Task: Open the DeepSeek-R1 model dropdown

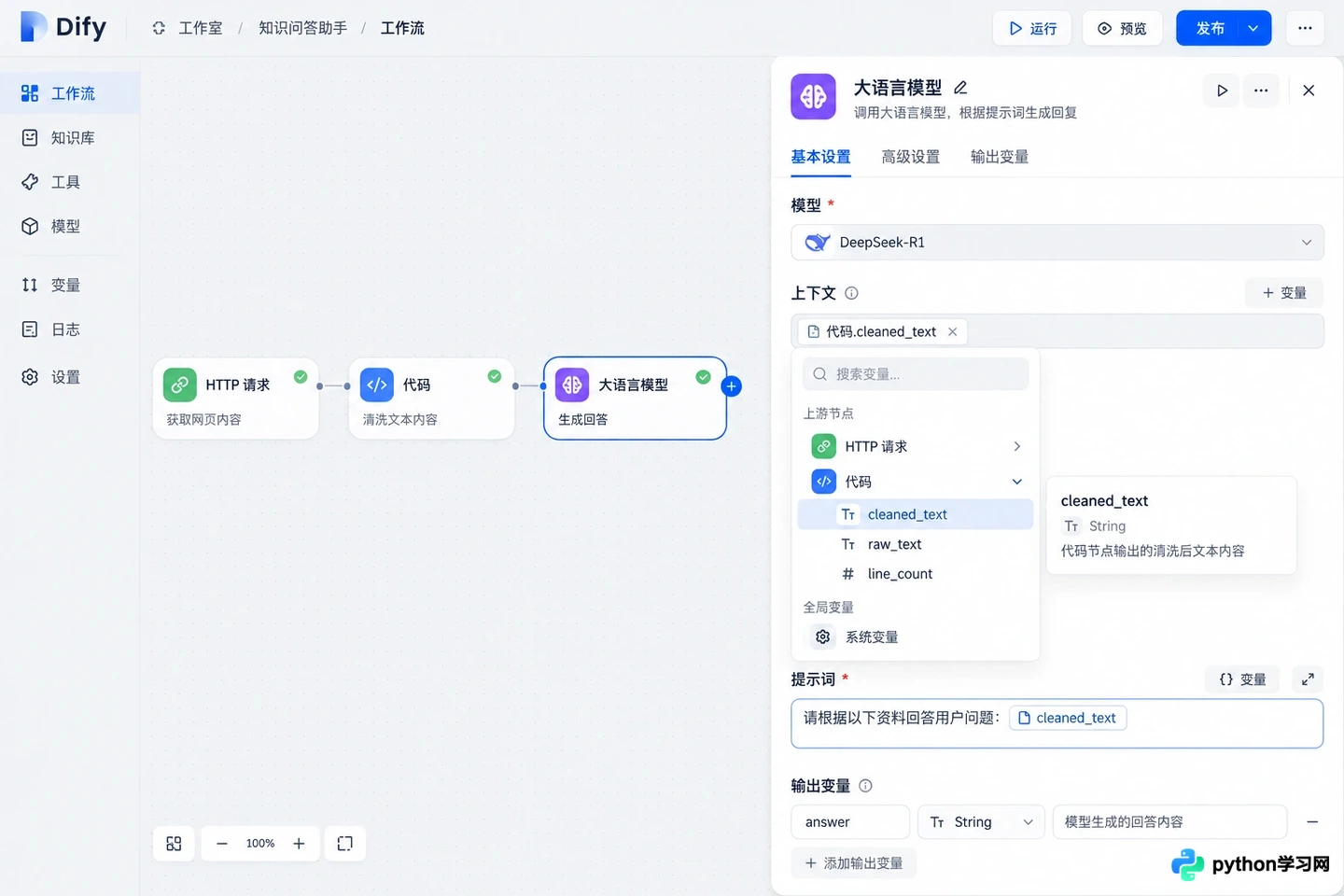Action: (1057, 243)
